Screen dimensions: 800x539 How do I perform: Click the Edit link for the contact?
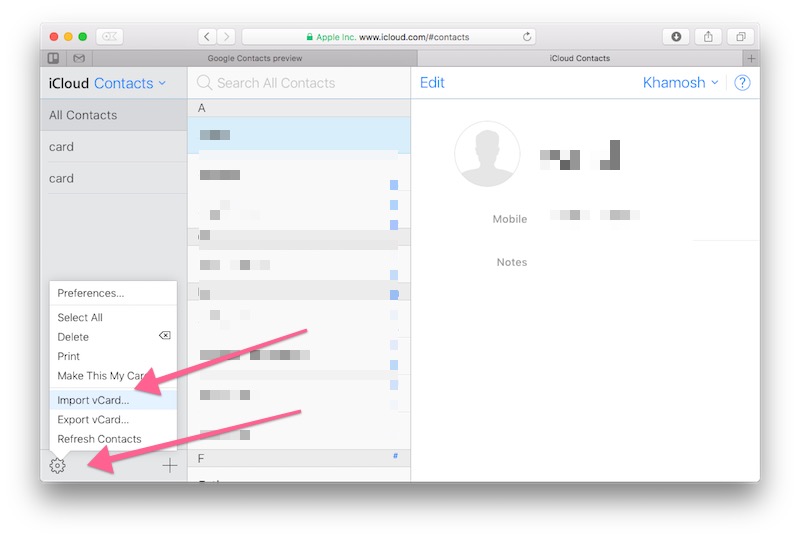tap(432, 83)
